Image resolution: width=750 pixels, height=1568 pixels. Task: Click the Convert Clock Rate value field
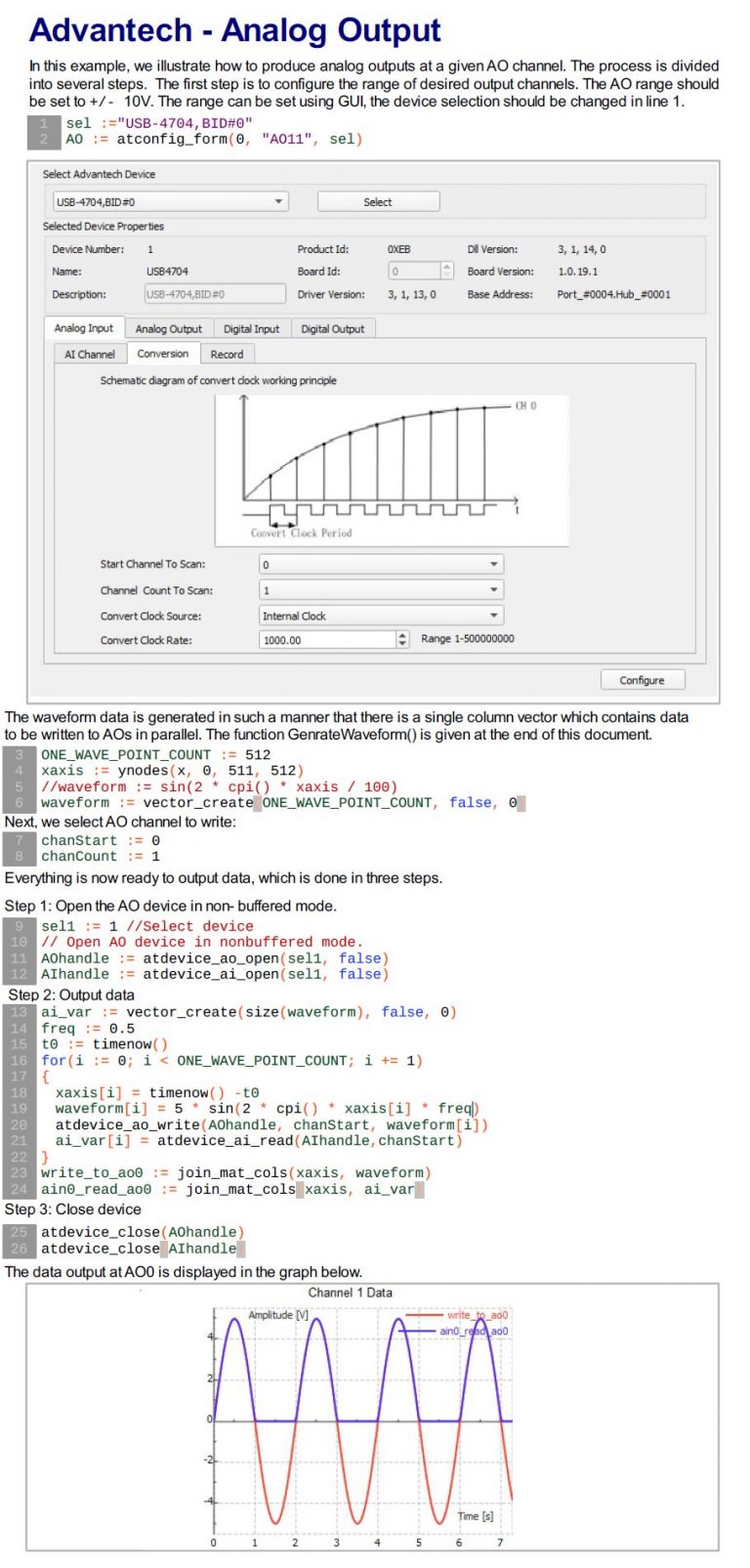pyautogui.click(x=327, y=640)
